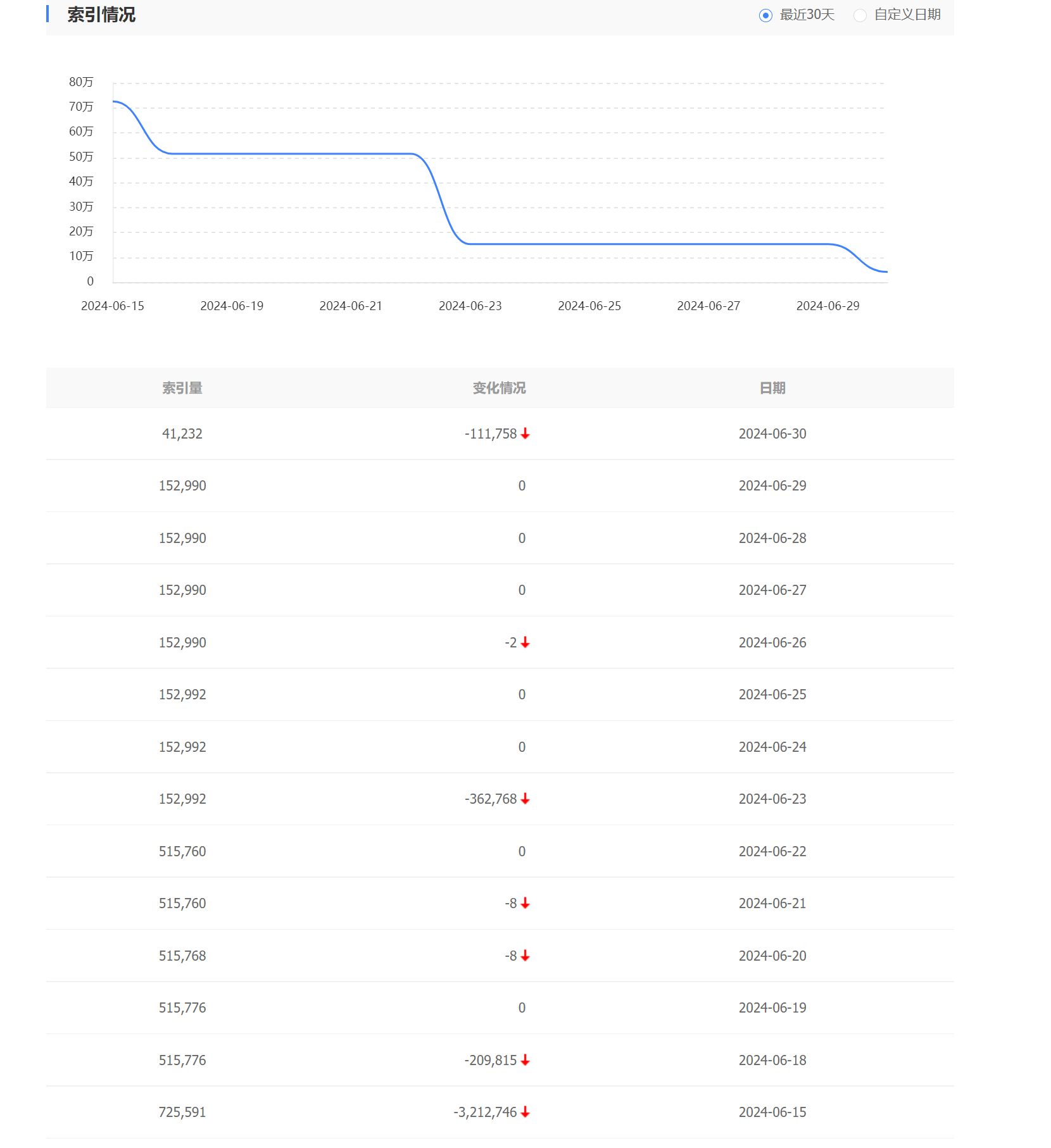Click the 变化情况 column header
This screenshot has width=1051, height=1148.
tap(499, 388)
